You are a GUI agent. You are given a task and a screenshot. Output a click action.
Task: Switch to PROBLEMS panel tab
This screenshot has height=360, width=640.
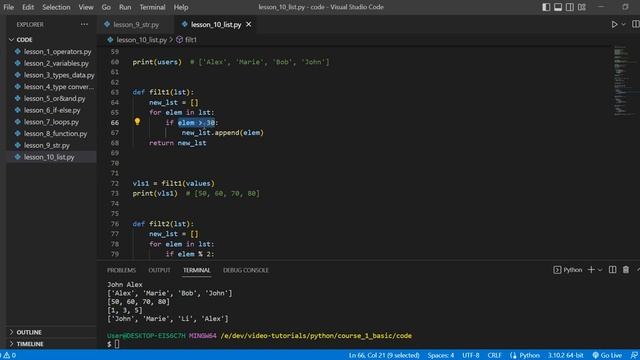(121, 270)
